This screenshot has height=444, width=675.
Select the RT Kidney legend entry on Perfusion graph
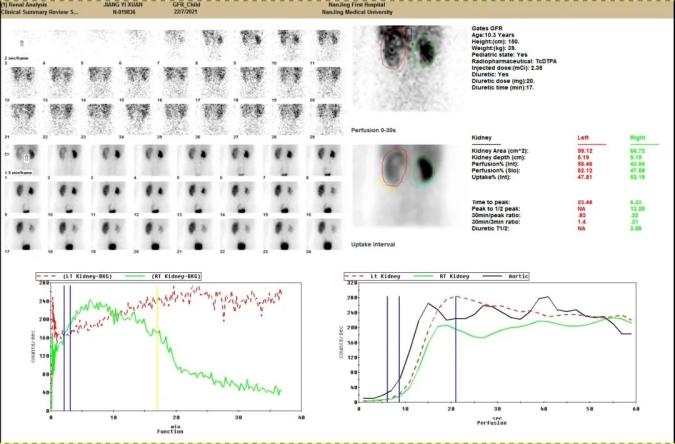[x=442, y=276]
